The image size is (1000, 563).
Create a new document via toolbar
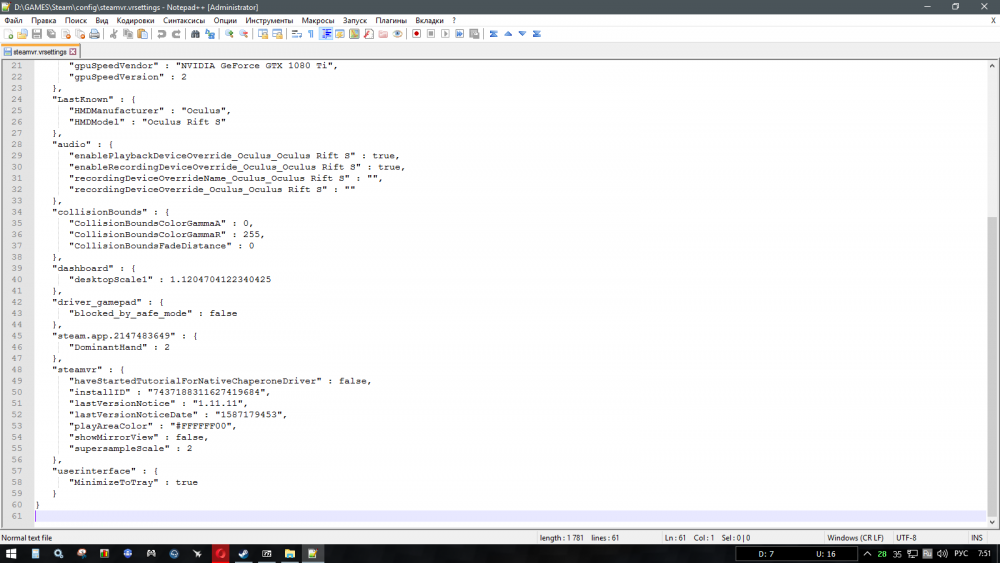[x=8, y=34]
